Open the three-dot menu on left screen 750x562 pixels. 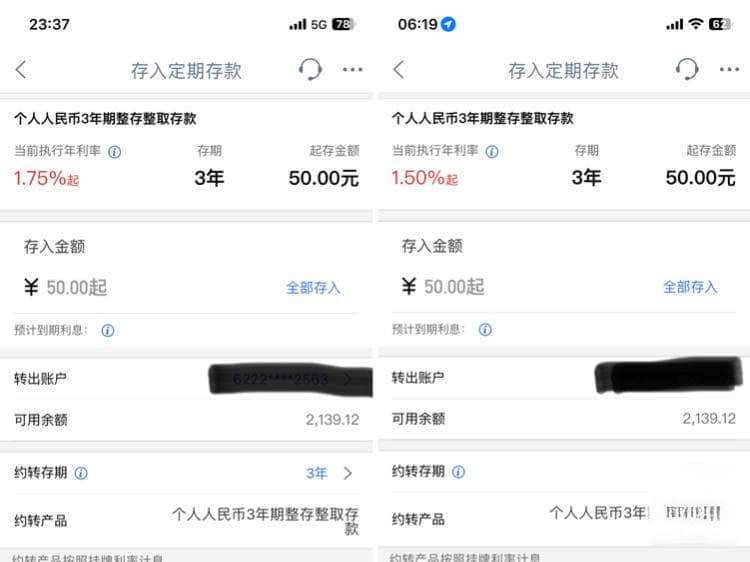(353, 70)
